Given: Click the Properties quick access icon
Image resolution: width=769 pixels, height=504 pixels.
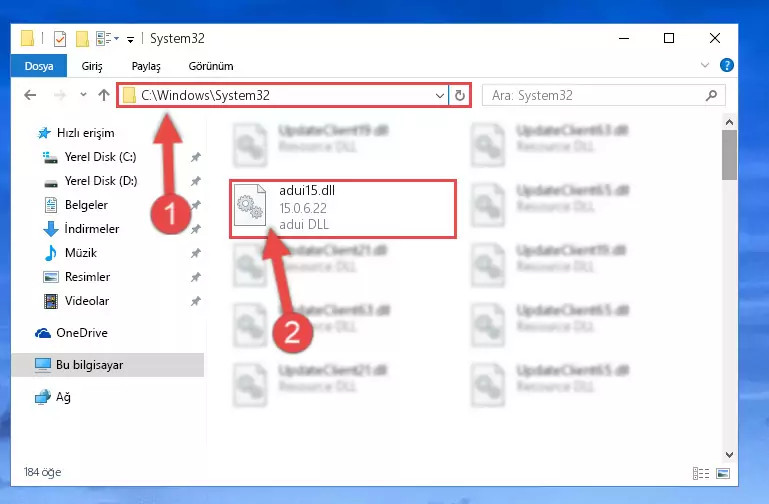Looking at the screenshot, I should click(x=59, y=38).
